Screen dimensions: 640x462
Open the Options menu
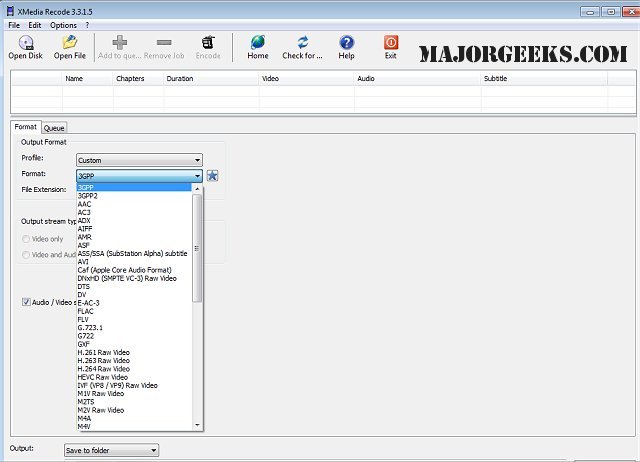63,25
